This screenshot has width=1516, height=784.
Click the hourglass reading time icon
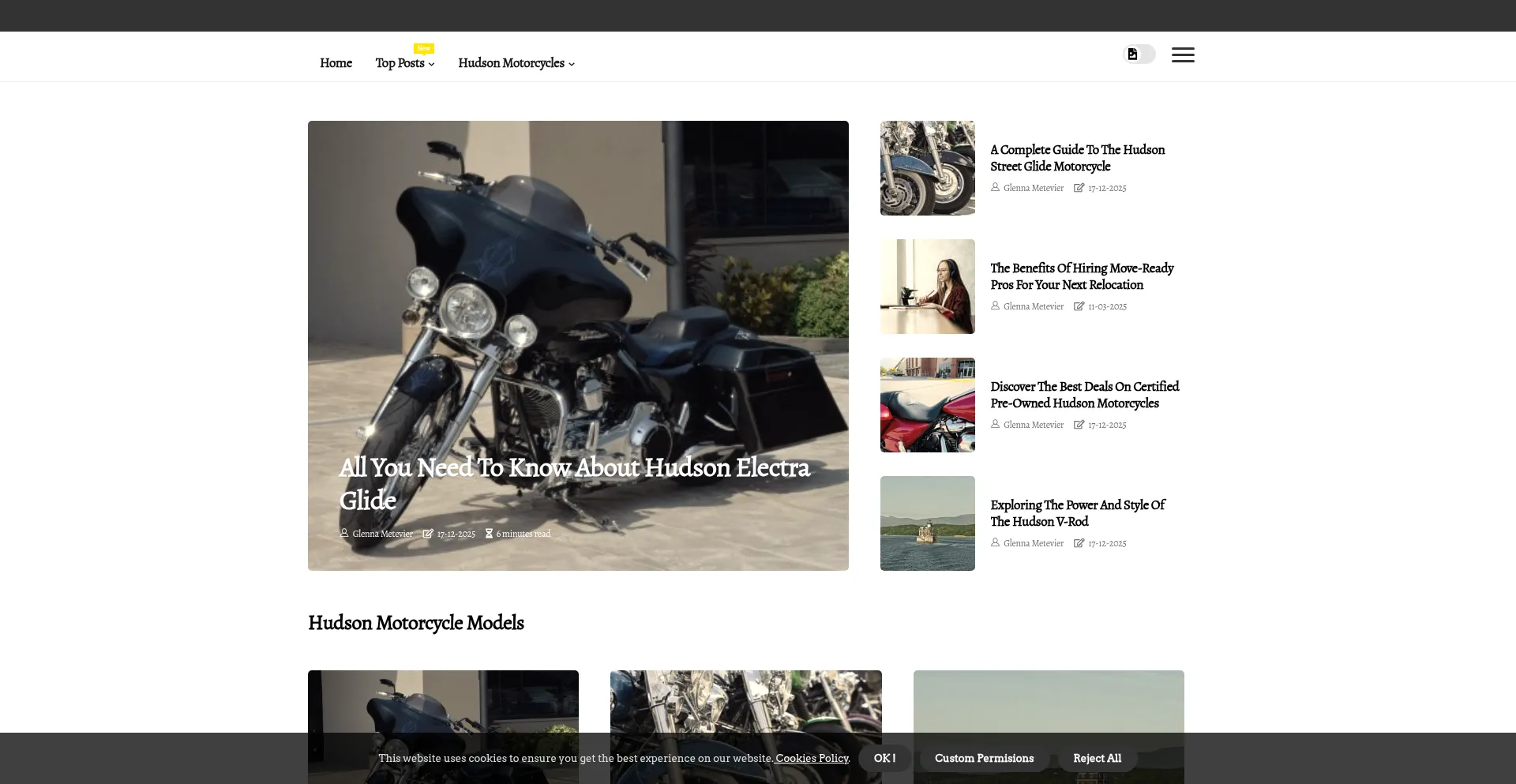click(x=489, y=534)
